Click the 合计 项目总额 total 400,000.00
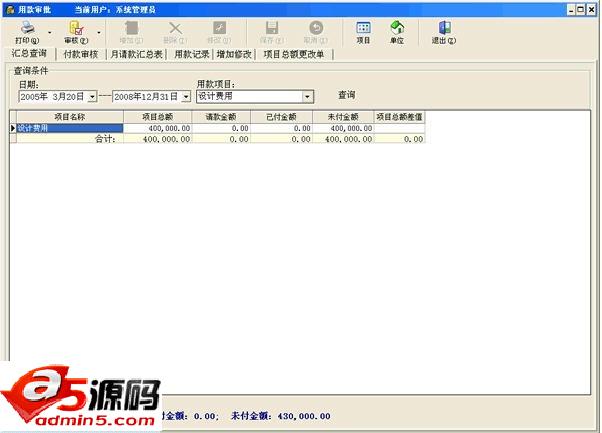 [157, 139]
